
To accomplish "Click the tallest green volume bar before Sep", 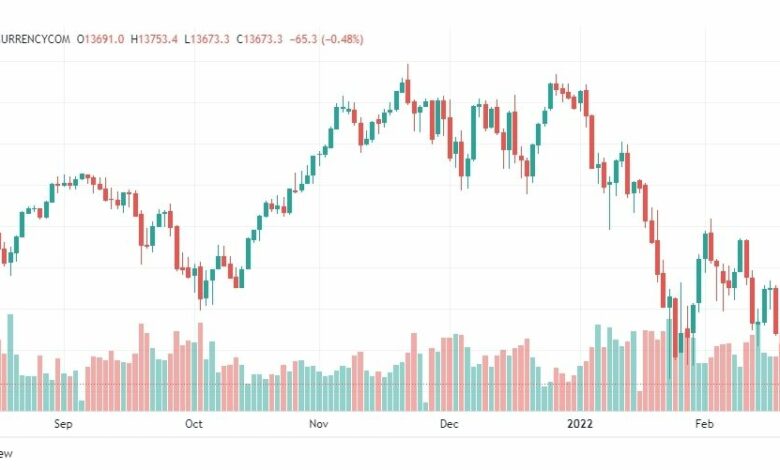I will 10,362.
